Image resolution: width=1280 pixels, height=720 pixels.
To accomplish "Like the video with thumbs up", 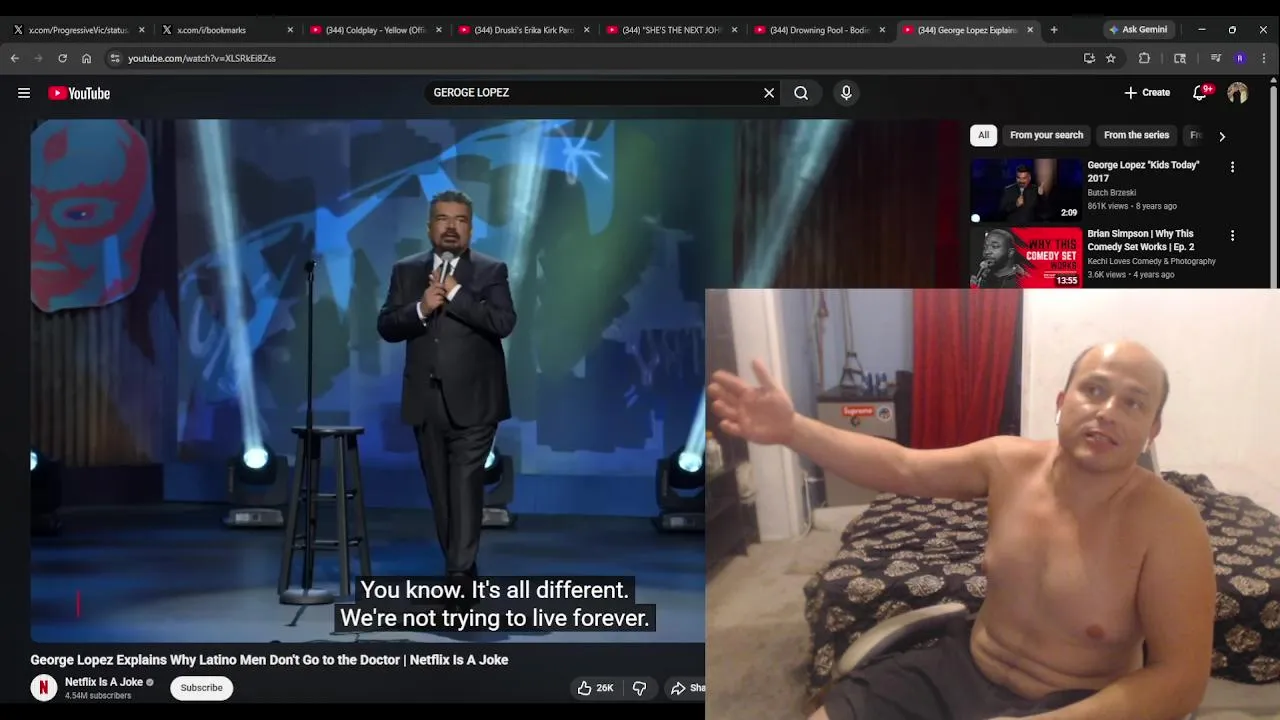I will pyautogui.click(x=584, y=688).
